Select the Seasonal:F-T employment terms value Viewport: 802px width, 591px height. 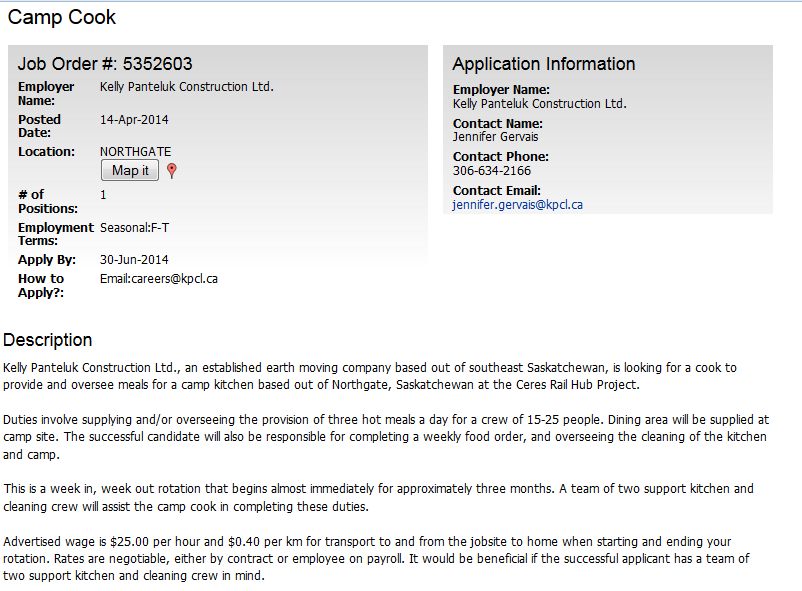(134, 228)
